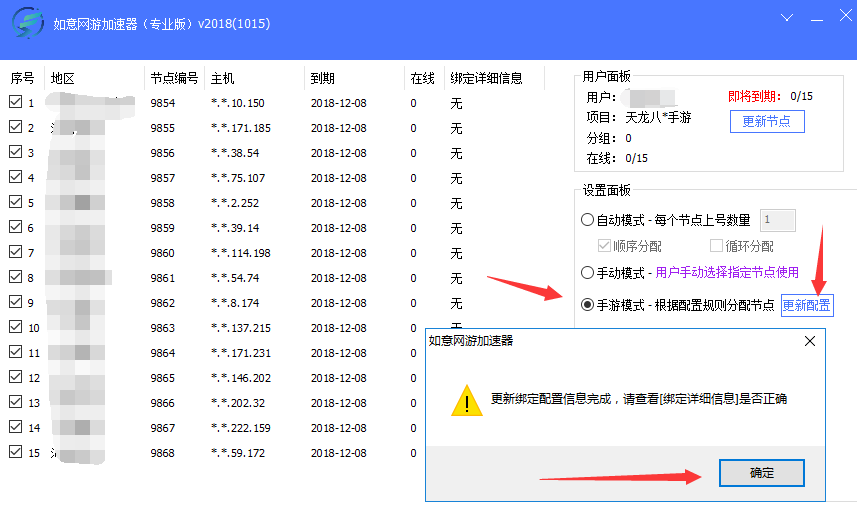Open the title bar dropdown arrow menu
The image size is (857, 515).
786,18
